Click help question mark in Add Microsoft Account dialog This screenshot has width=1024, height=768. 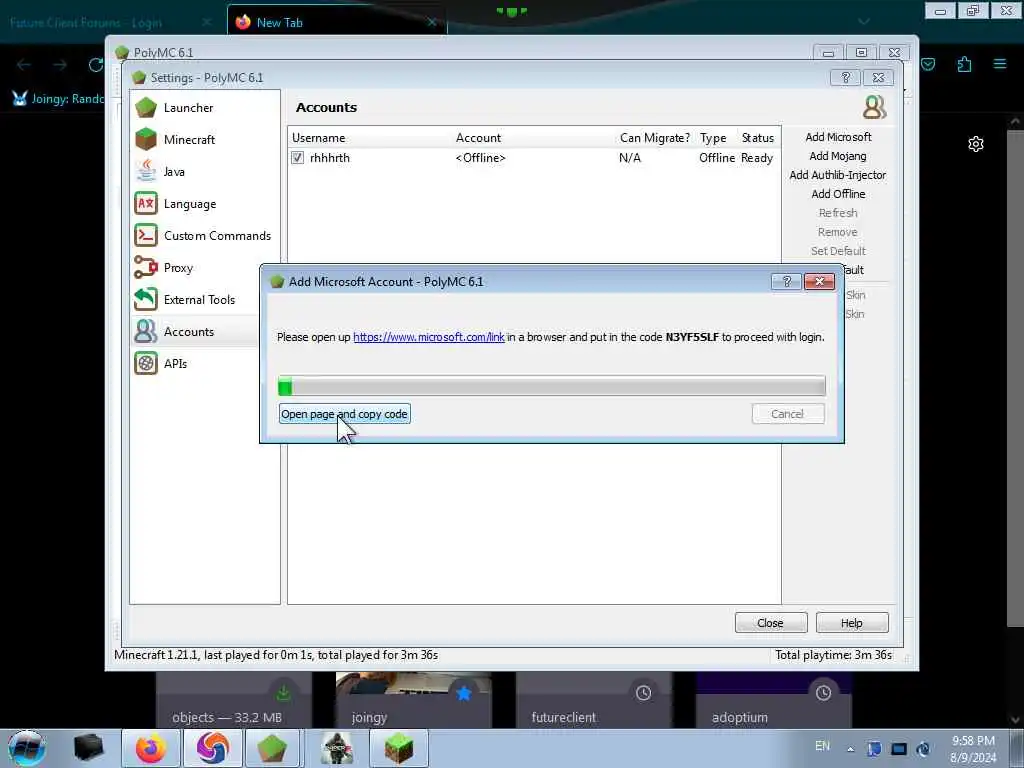click(786, 281)
